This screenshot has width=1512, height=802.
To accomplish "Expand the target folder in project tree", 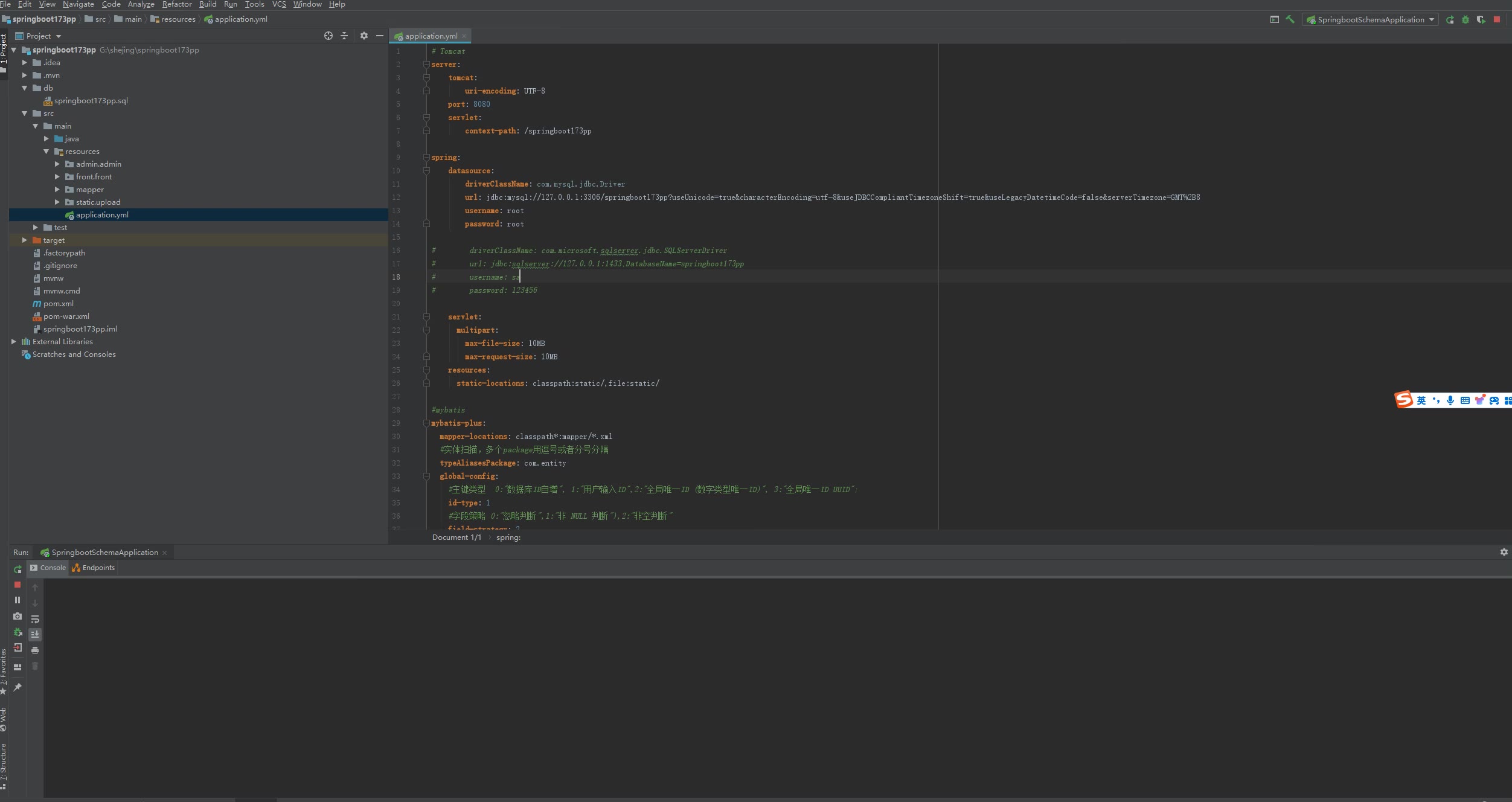I will pyautogui.click(x=25, y=240).
